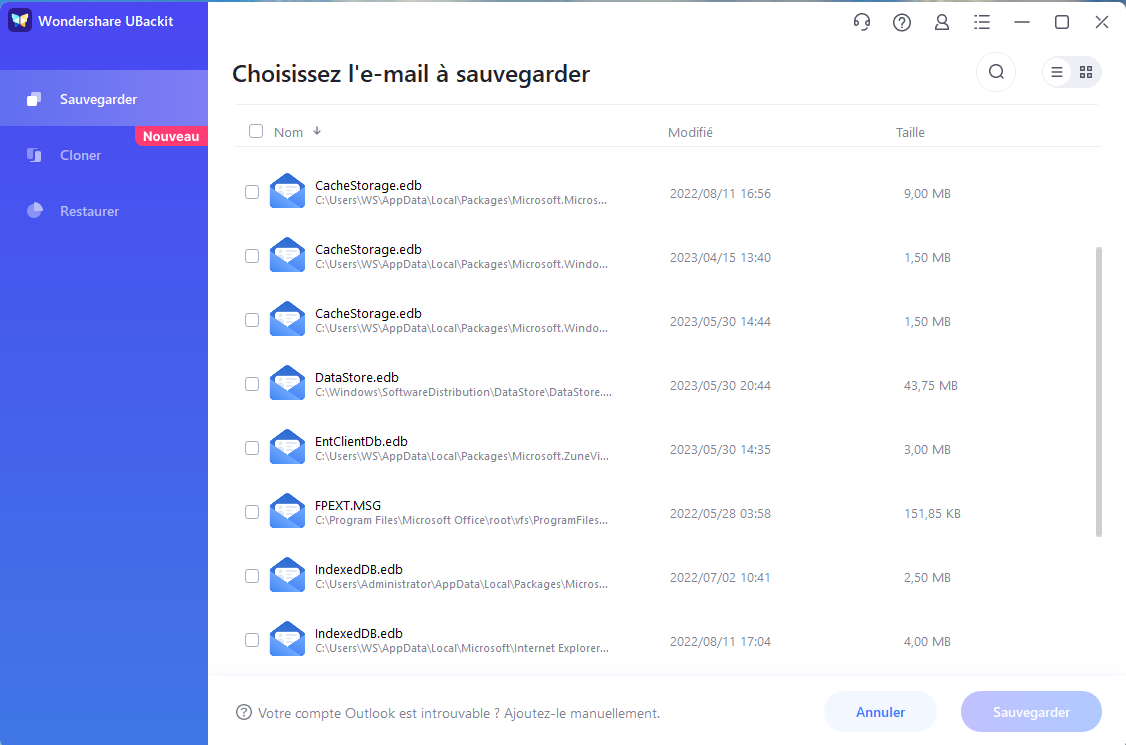This screenshot has width=1126, height=745.
Task: Click envelope icon of CacheStorage.edb sized 9,00 MB
Action: point(287,190)
